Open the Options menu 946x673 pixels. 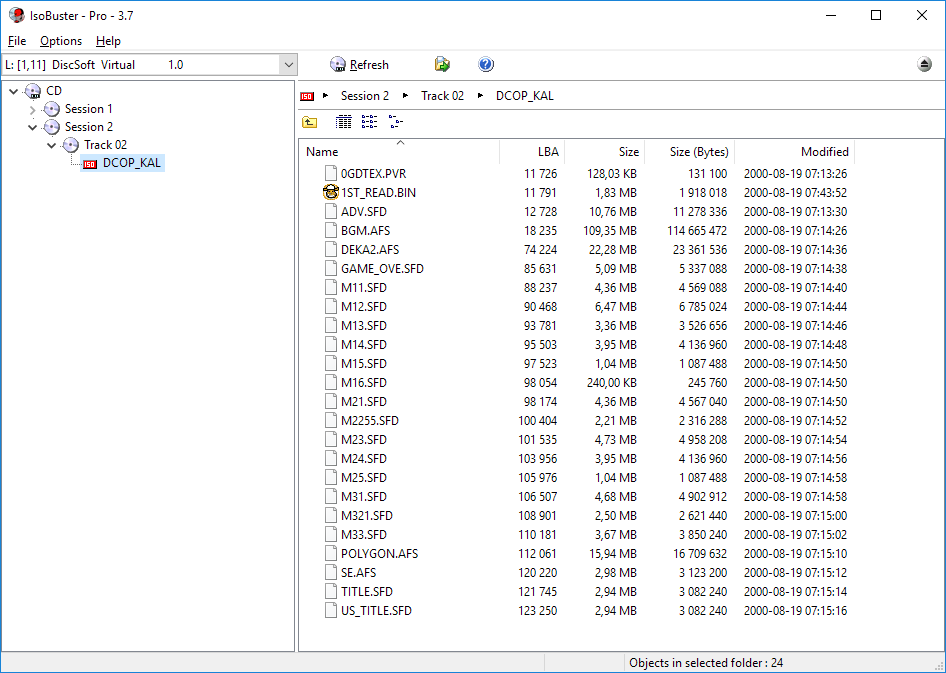61,41
